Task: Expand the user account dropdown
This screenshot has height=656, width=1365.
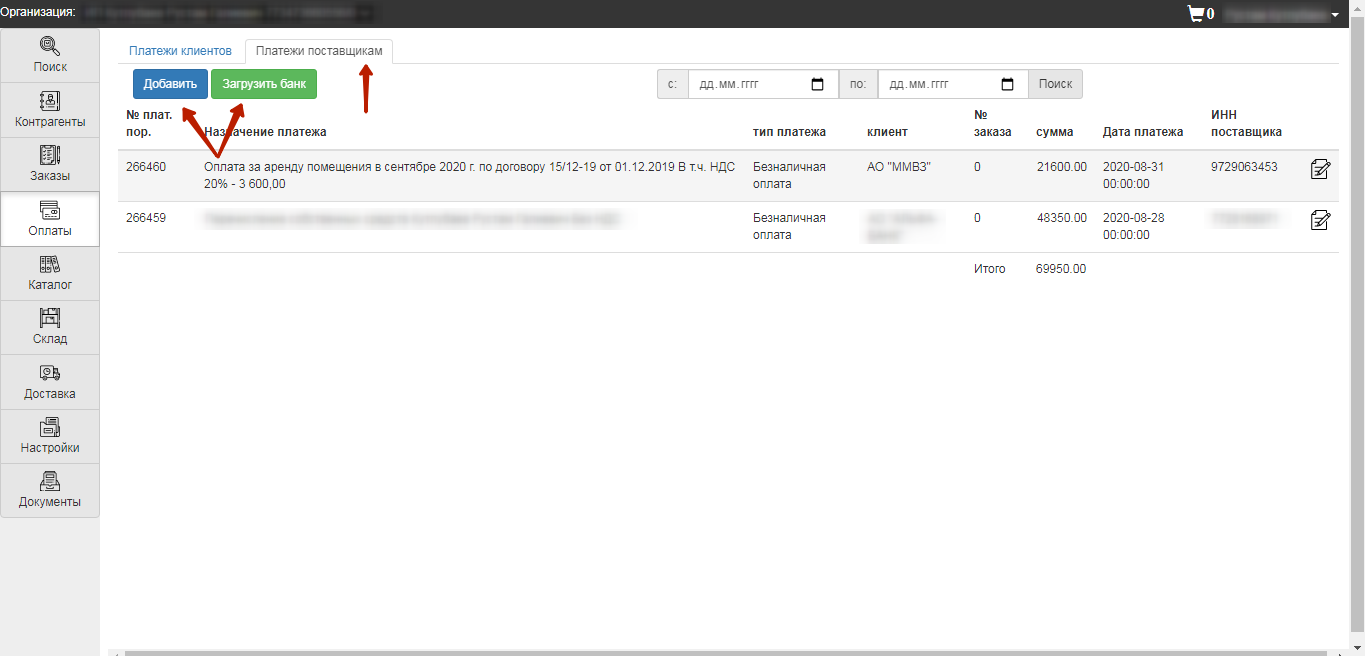Action: click(1283, 15)
